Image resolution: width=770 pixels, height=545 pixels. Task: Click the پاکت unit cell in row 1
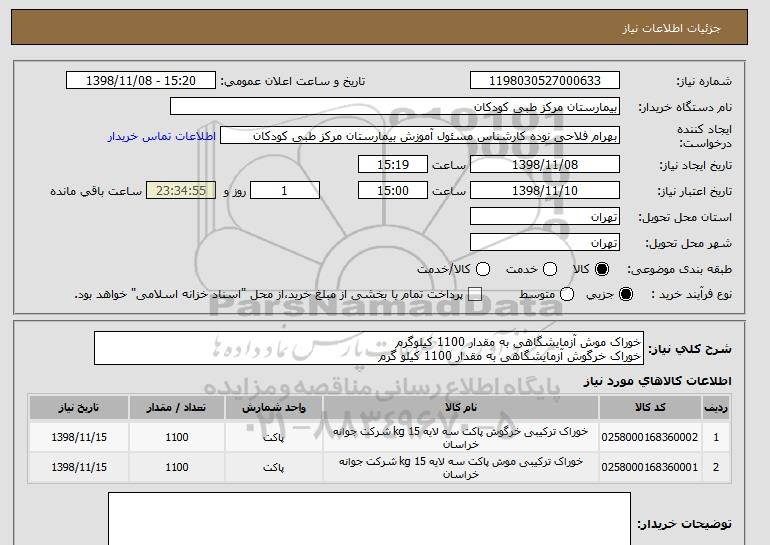click(x=274, y=437)
